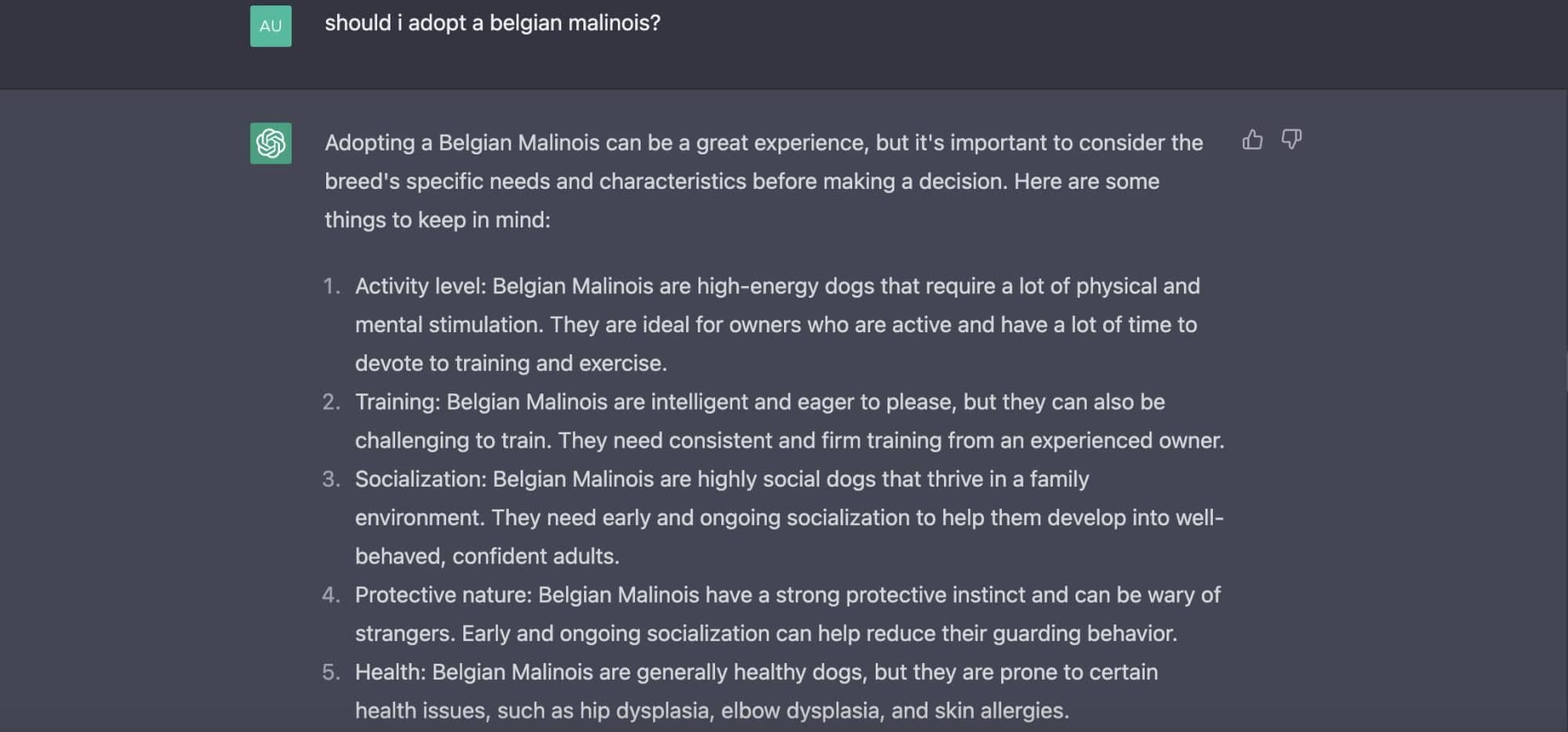The image size is (1568, 732).
Task: Click the ChatGPT logo avatar
Action: pos(270,143)
